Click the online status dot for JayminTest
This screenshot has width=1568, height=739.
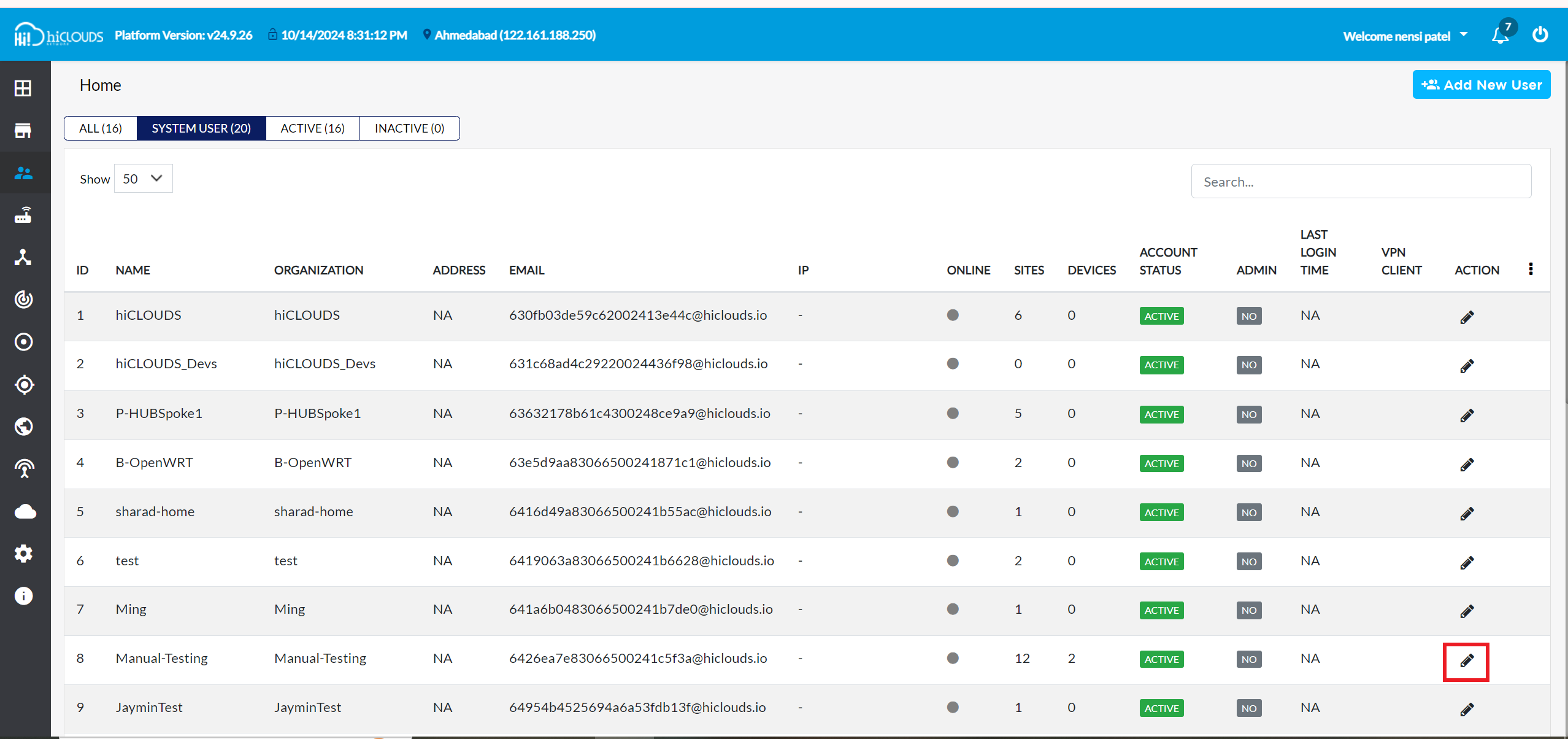coord(953,707)
